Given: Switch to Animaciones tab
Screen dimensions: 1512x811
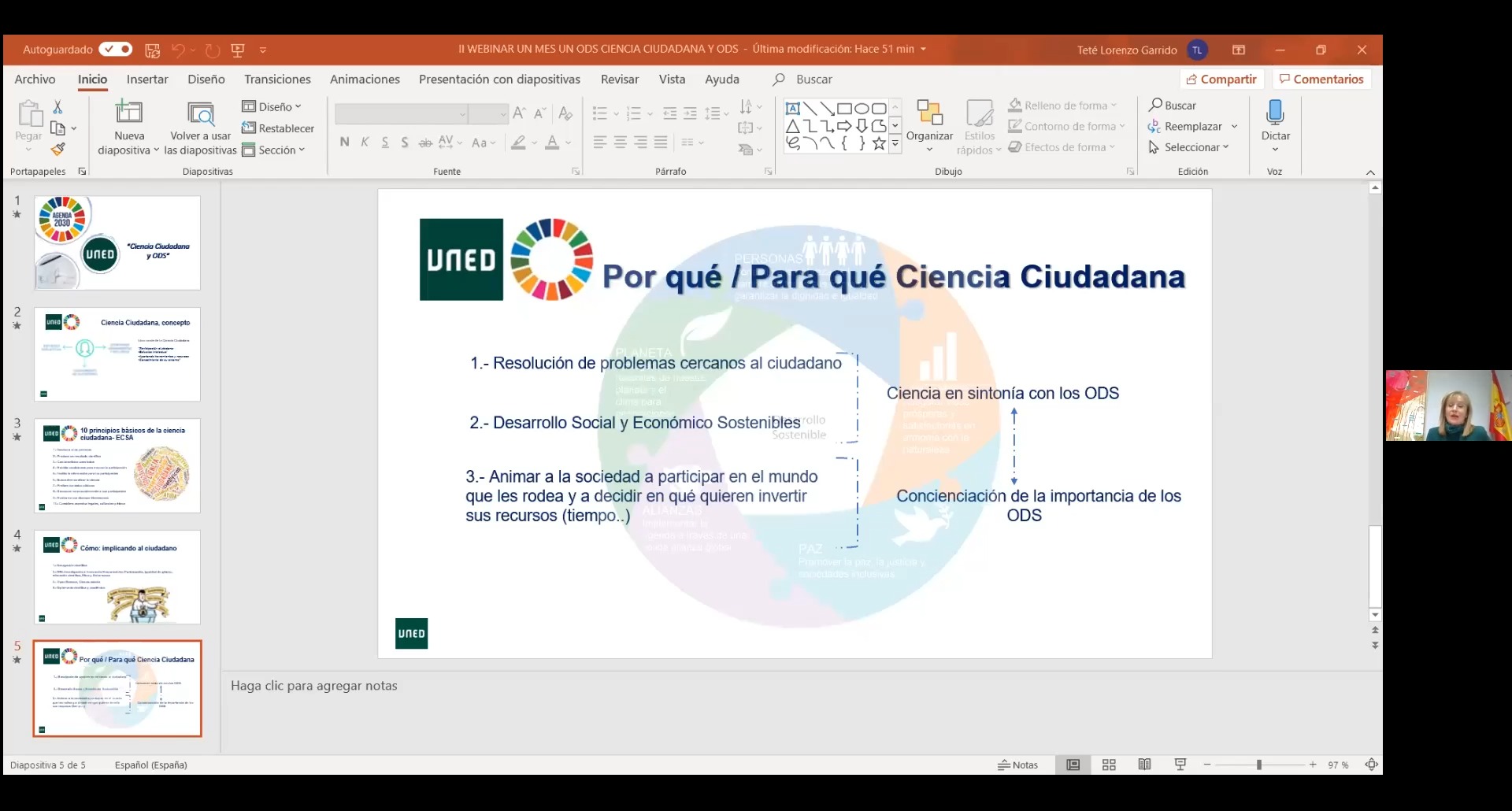Looking at the screenshot, I should coord(365,79).
